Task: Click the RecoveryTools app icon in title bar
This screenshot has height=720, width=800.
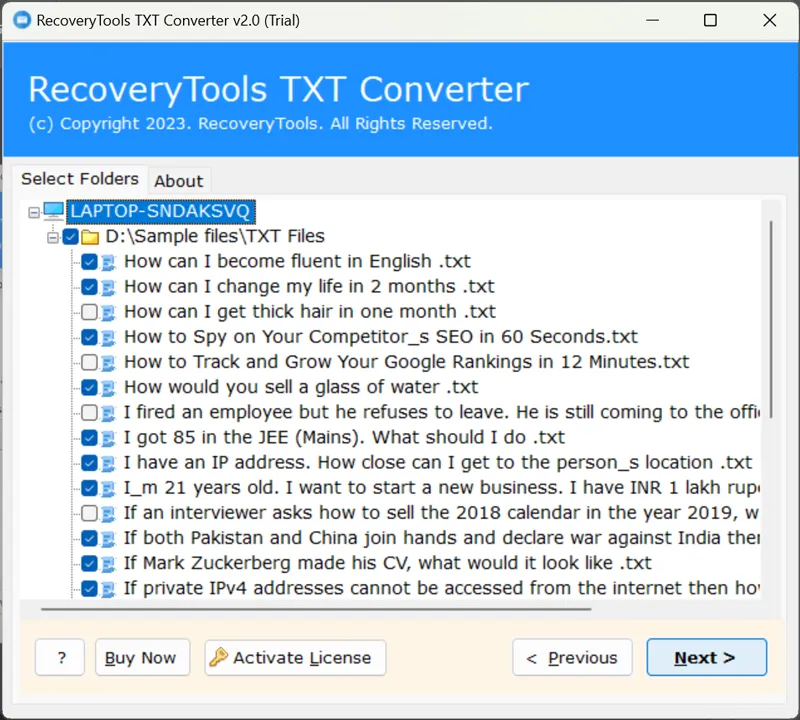Action: click(x=22, y=20)
